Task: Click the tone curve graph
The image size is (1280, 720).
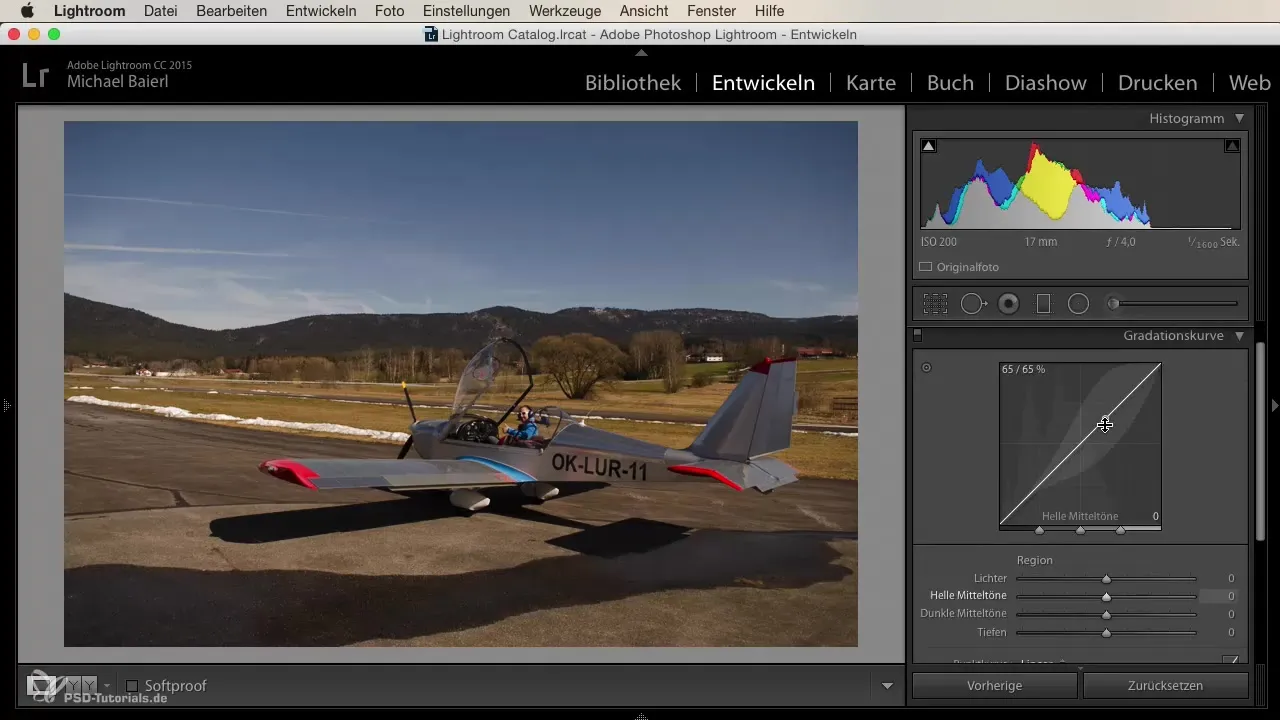Action: 1080,444
